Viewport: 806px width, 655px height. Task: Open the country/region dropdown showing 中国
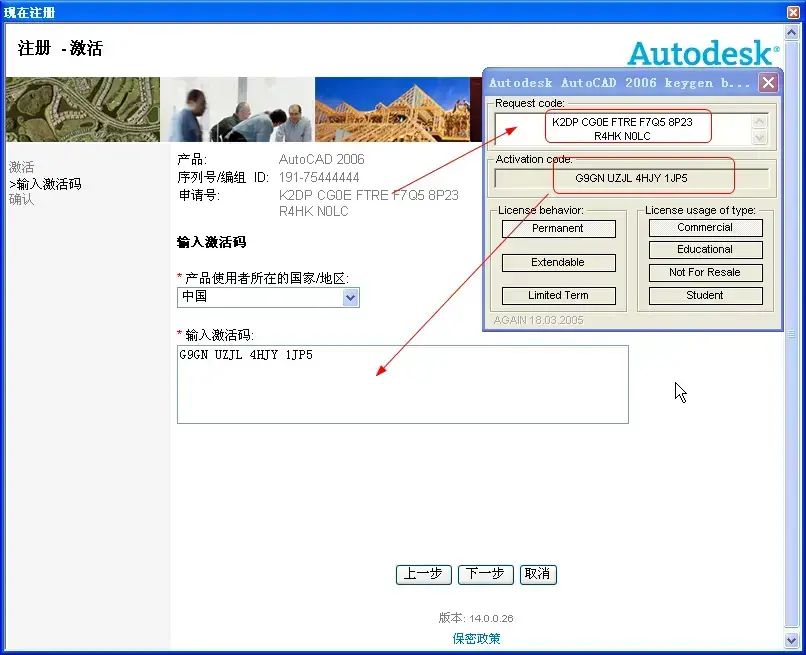351,297
